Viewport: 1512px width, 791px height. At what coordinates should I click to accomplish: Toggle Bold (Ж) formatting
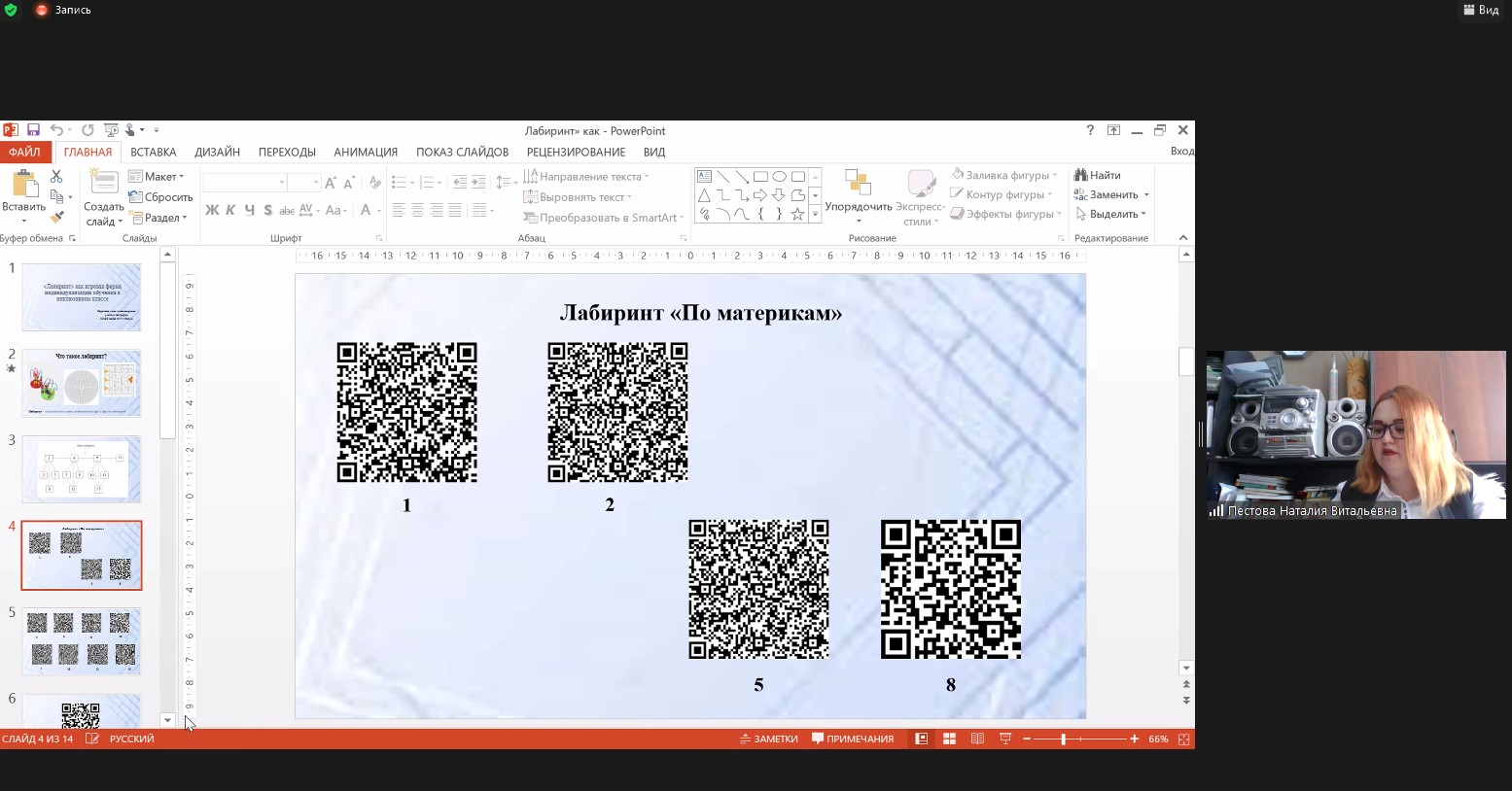coord(212,210)
